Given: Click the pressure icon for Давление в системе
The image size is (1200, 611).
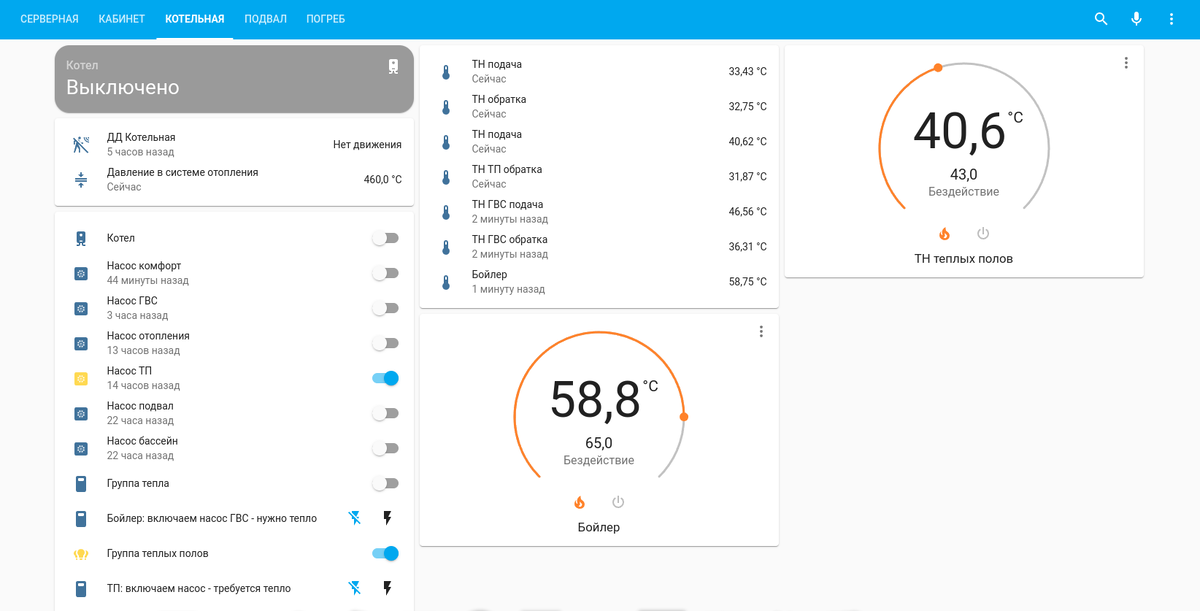Looking at the screenshot, I should pos(81,180).
